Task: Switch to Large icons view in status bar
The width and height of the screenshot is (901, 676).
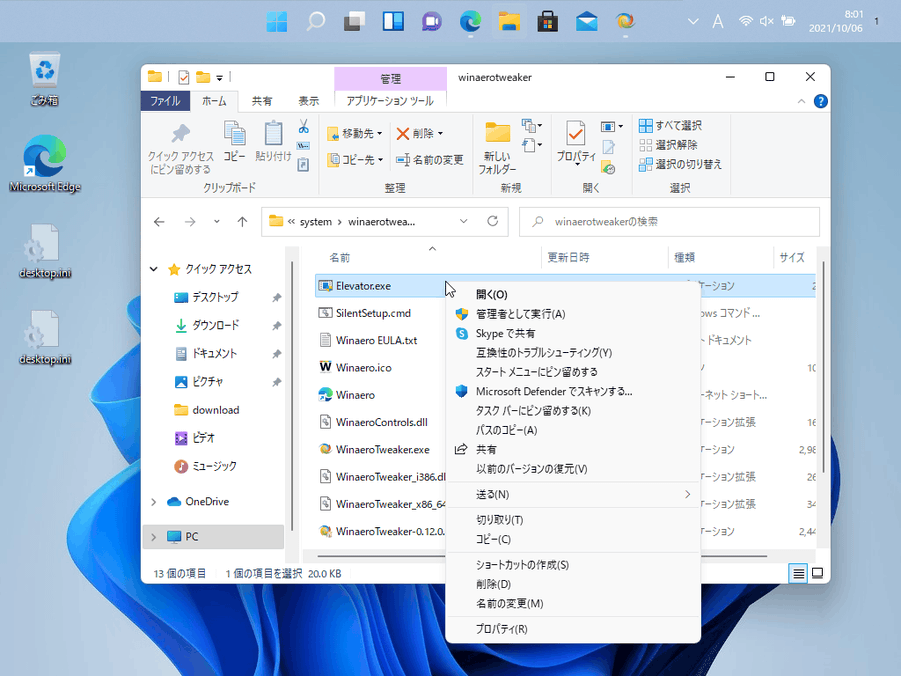Action: point(817,573)
